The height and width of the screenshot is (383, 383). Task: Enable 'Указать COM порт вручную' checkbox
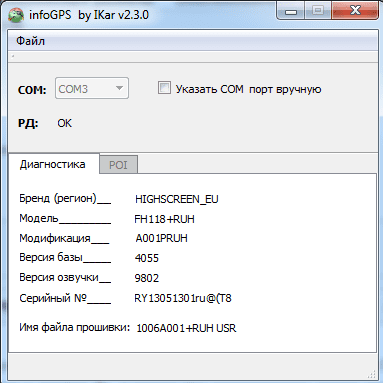[x=164, y=88]
